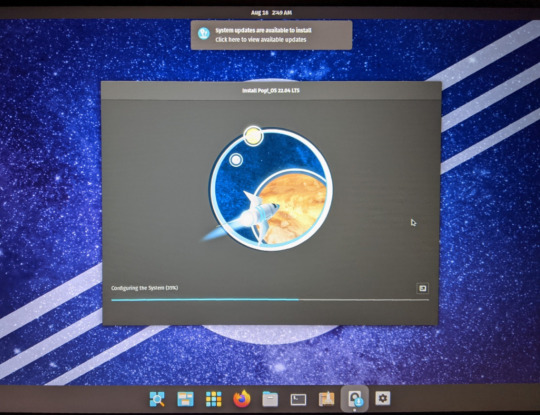The height and width of the screenshot is (415, 540).
Task: Click 'Click here to view available updates'
Action: pyautogui.click(x=261, y=40)
